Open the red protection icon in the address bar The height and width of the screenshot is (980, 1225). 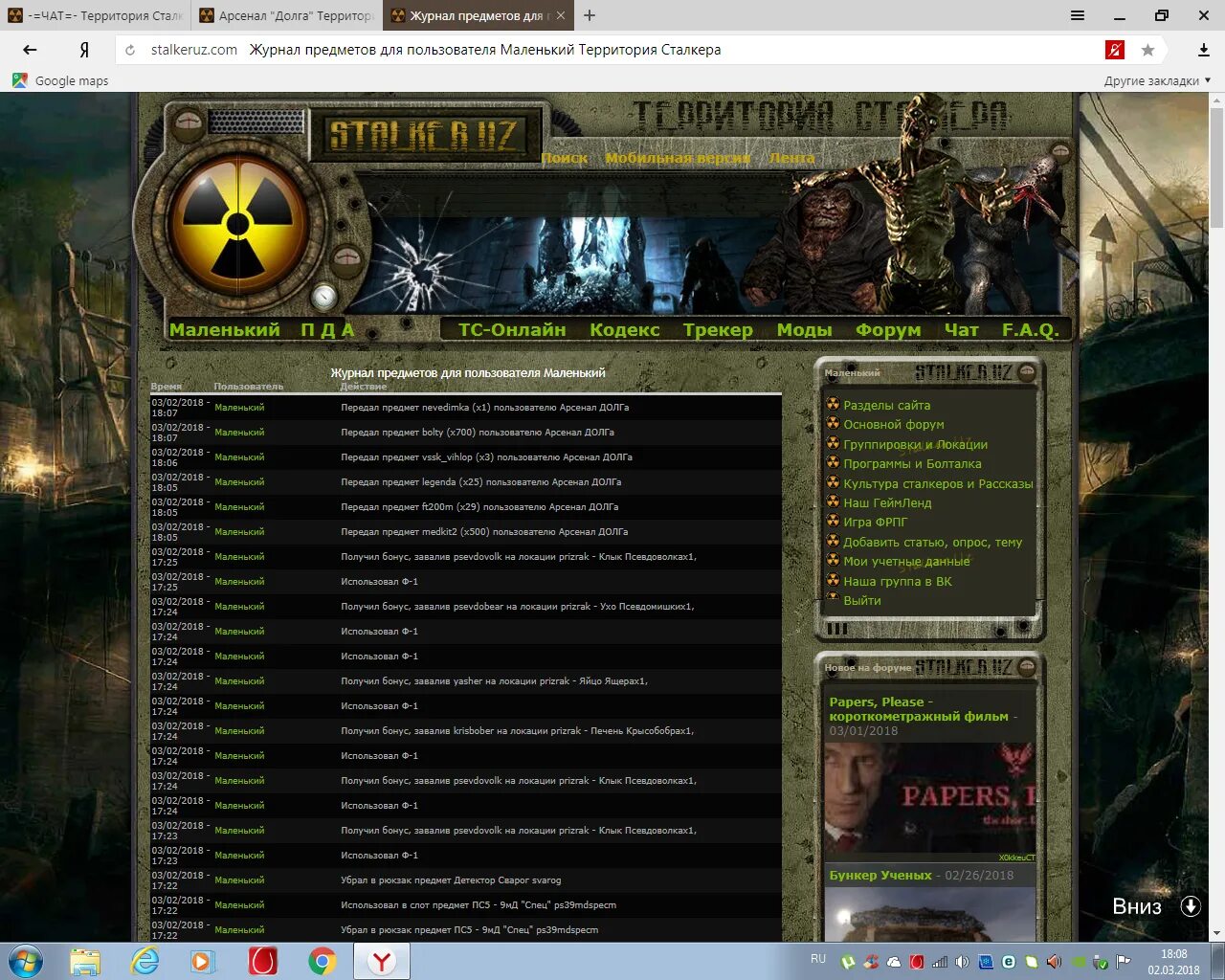1114,50
